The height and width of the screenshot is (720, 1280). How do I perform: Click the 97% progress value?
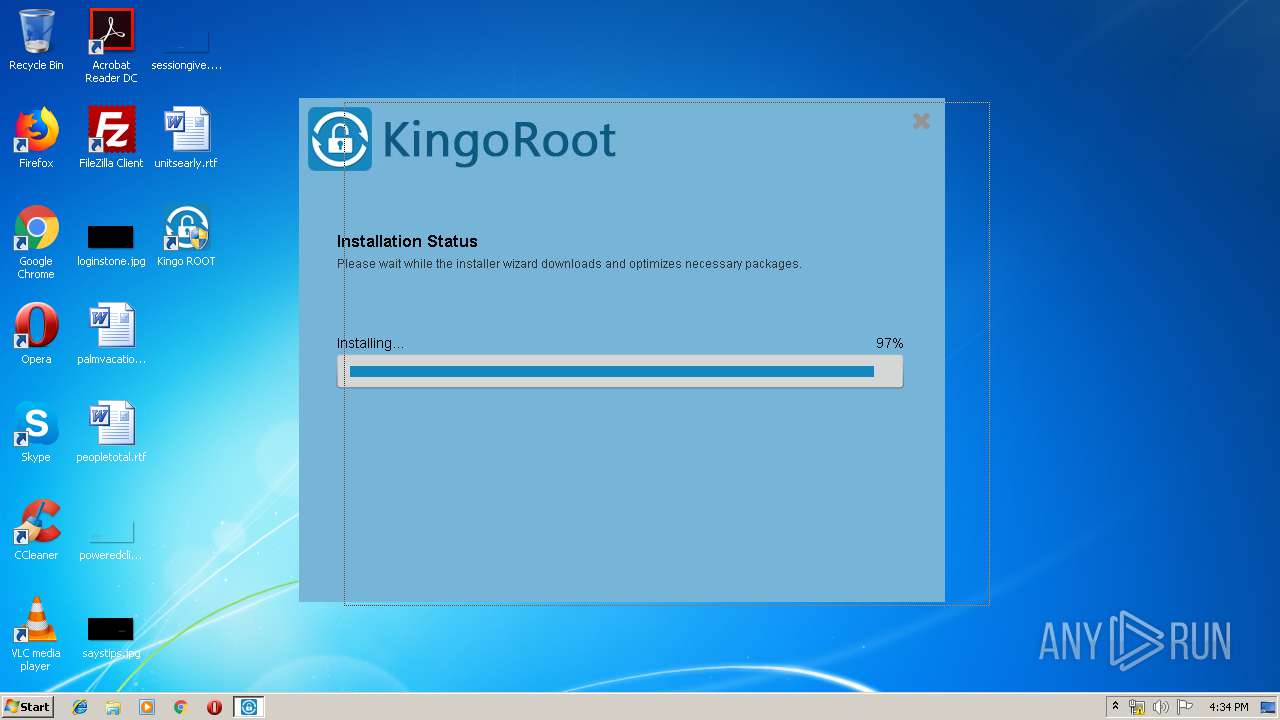(x=889, y=343)
